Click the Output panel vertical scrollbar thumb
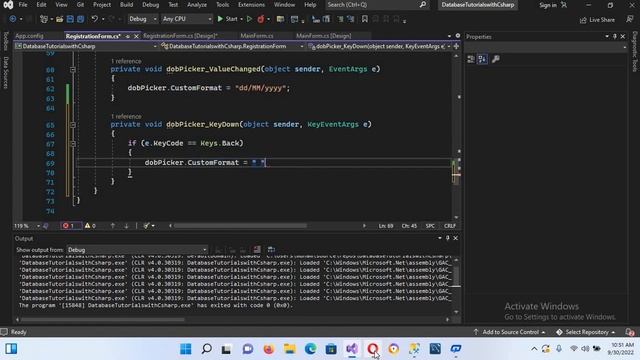This screenshot has height=360, width=640. tap(456, 277)
